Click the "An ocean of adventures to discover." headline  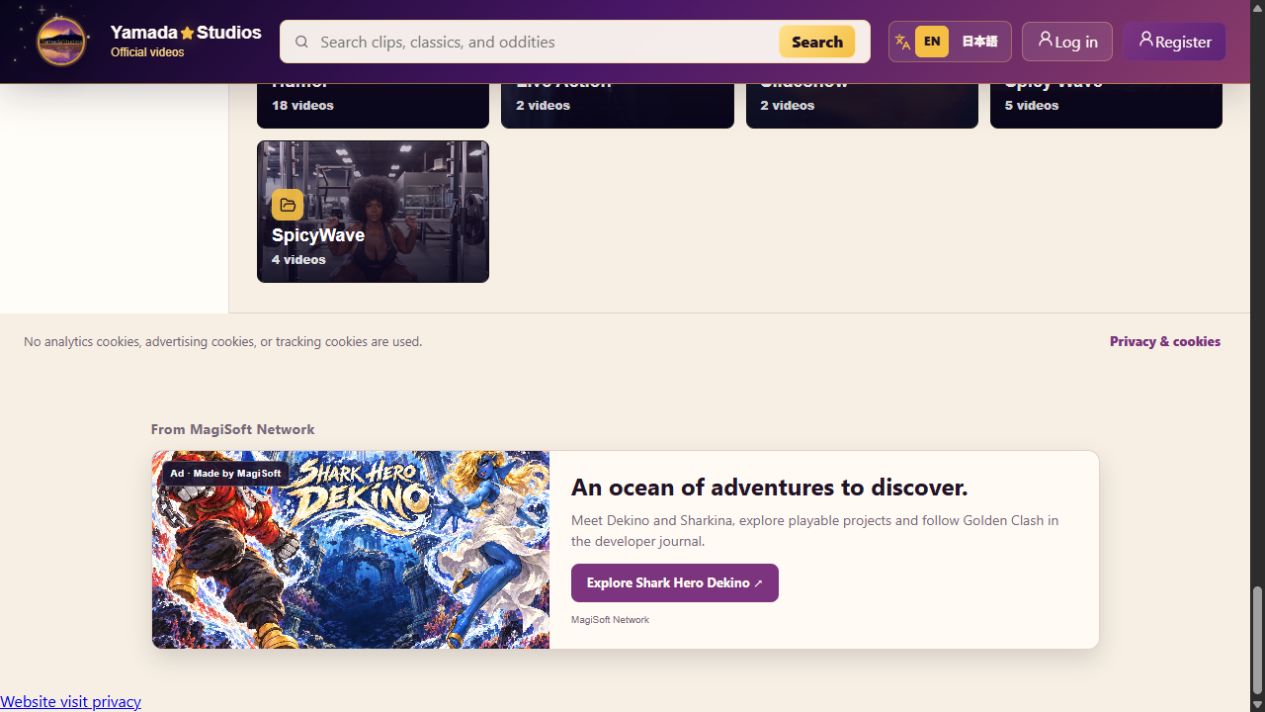pyautogui.click(x=770, y=487)
